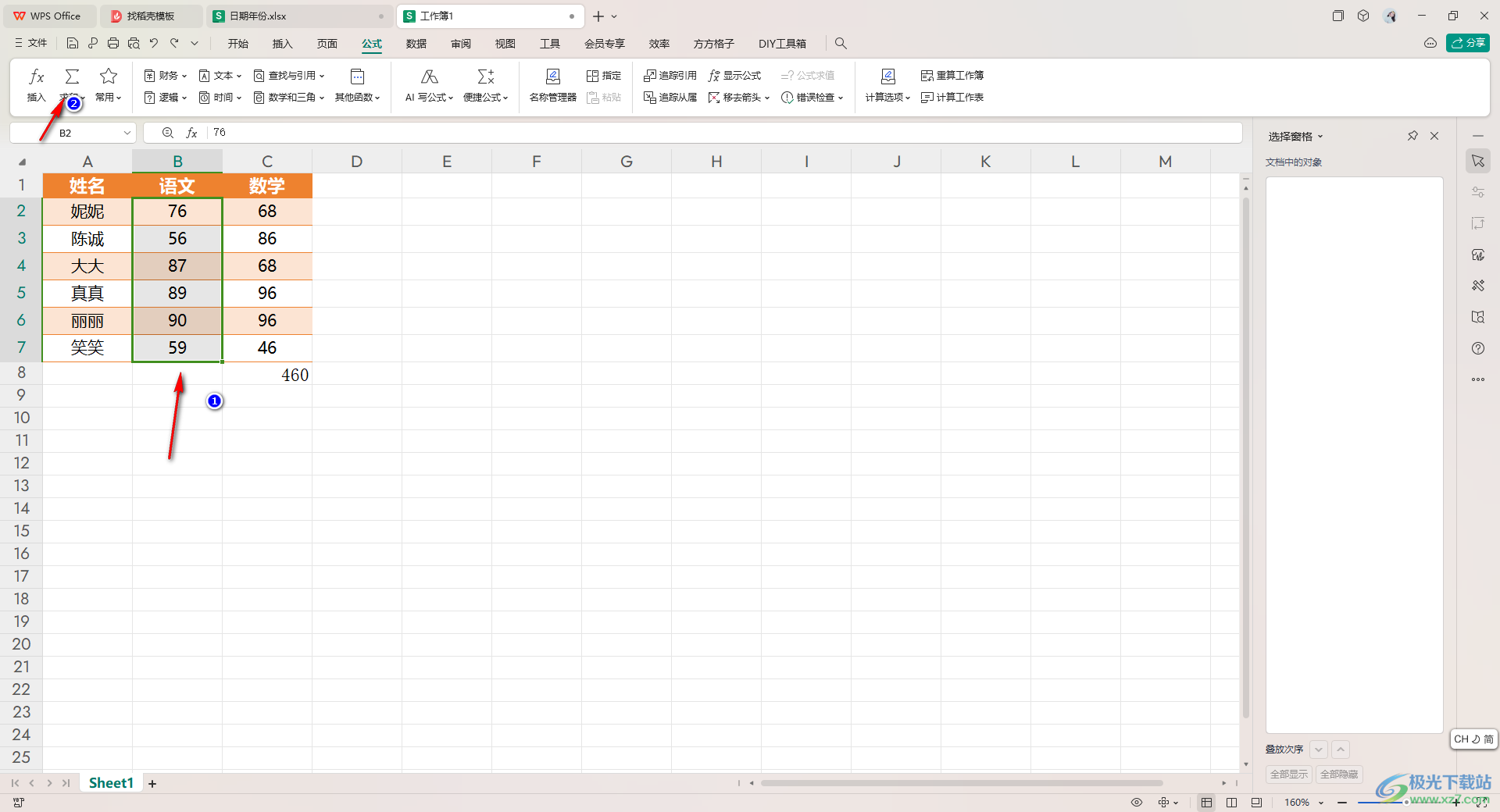Open the 视图 ribbon tab

tap(505, 44)
